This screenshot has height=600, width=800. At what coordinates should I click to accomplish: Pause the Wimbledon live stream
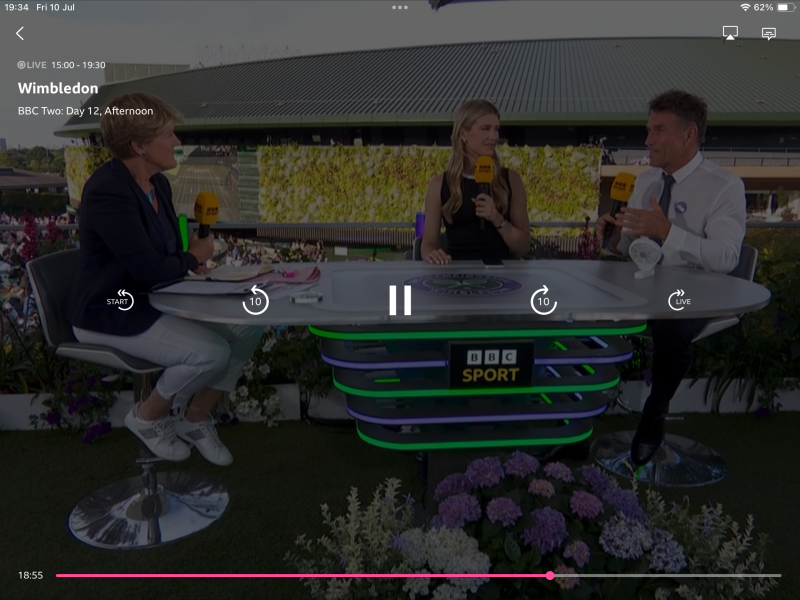pyautogui.click(x=400, y=300)
